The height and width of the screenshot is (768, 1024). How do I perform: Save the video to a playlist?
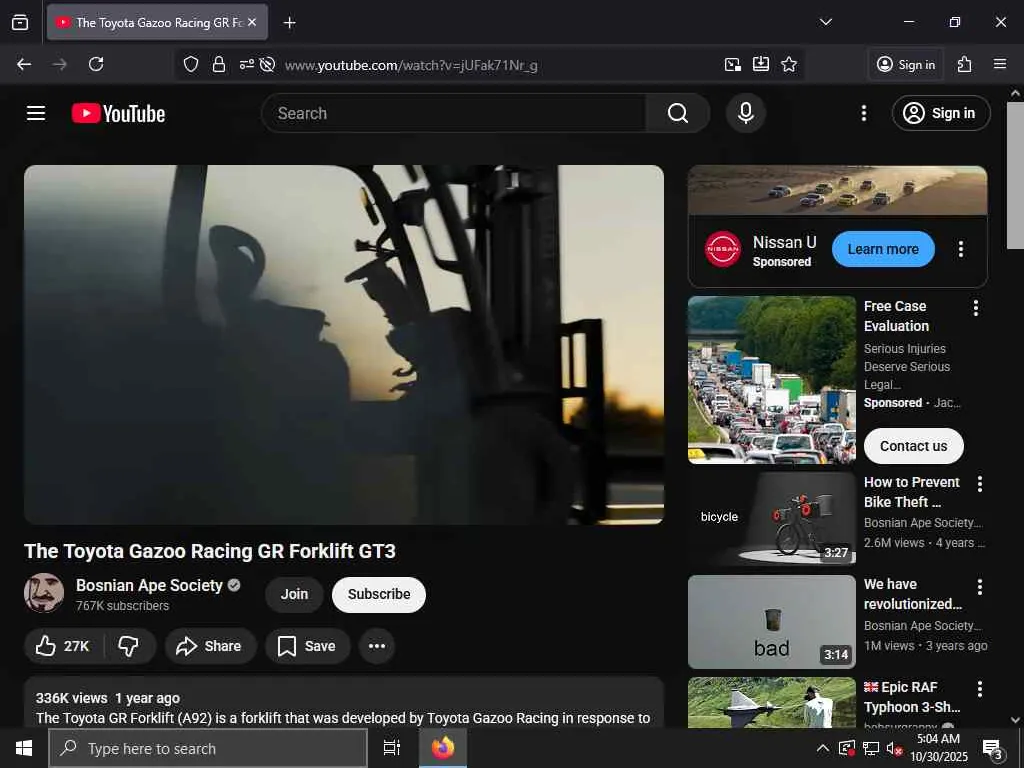tap(307, 646)
